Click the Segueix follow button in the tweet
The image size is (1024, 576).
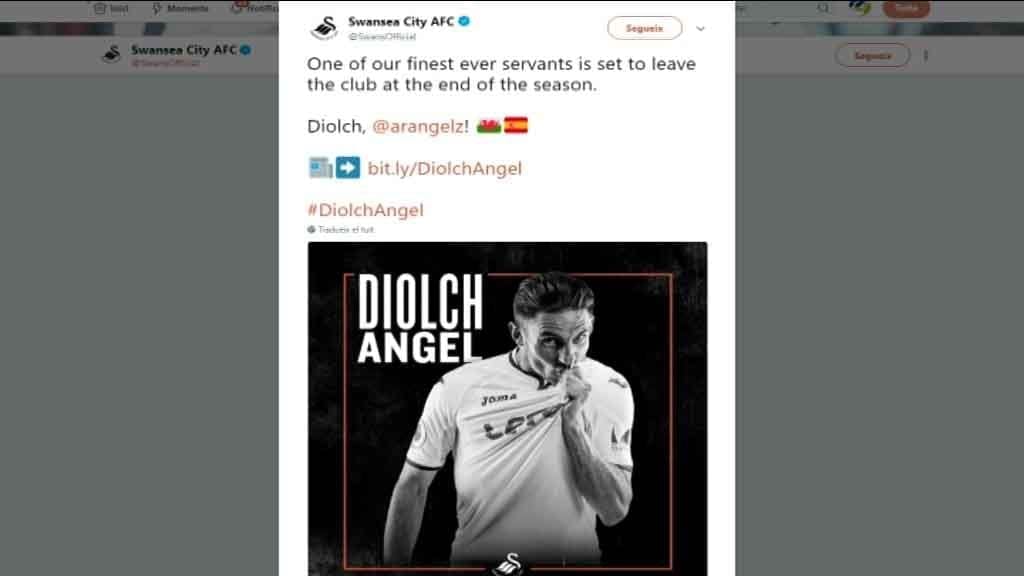645,28
